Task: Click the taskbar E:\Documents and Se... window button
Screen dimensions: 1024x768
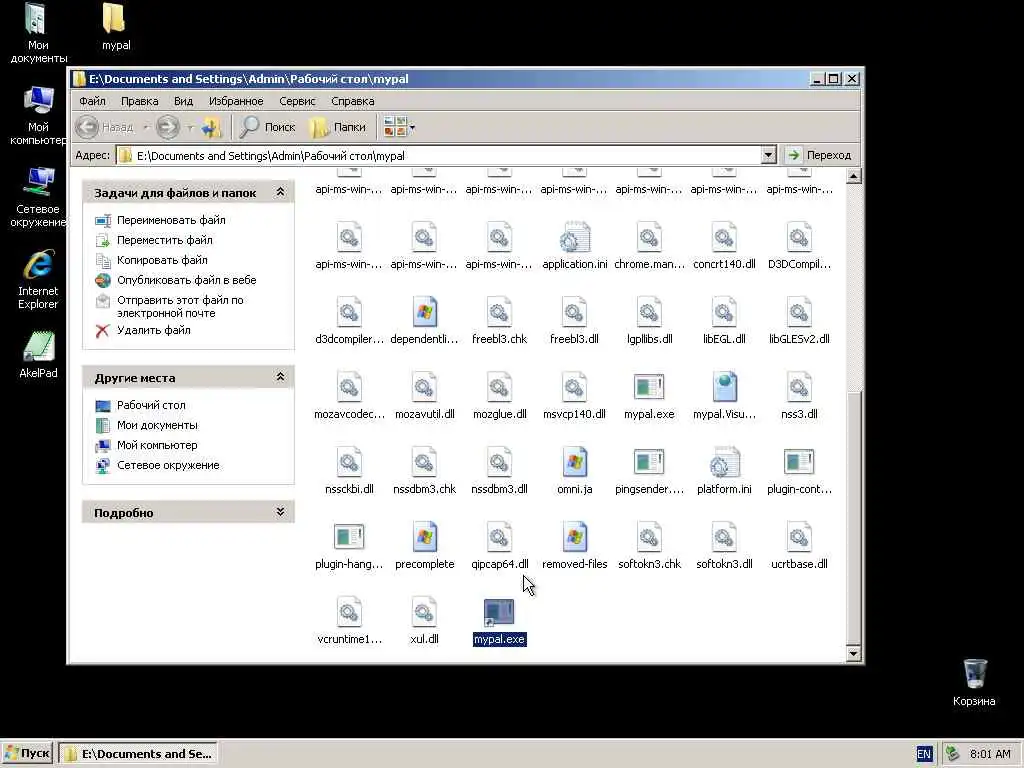Action: 138,754
